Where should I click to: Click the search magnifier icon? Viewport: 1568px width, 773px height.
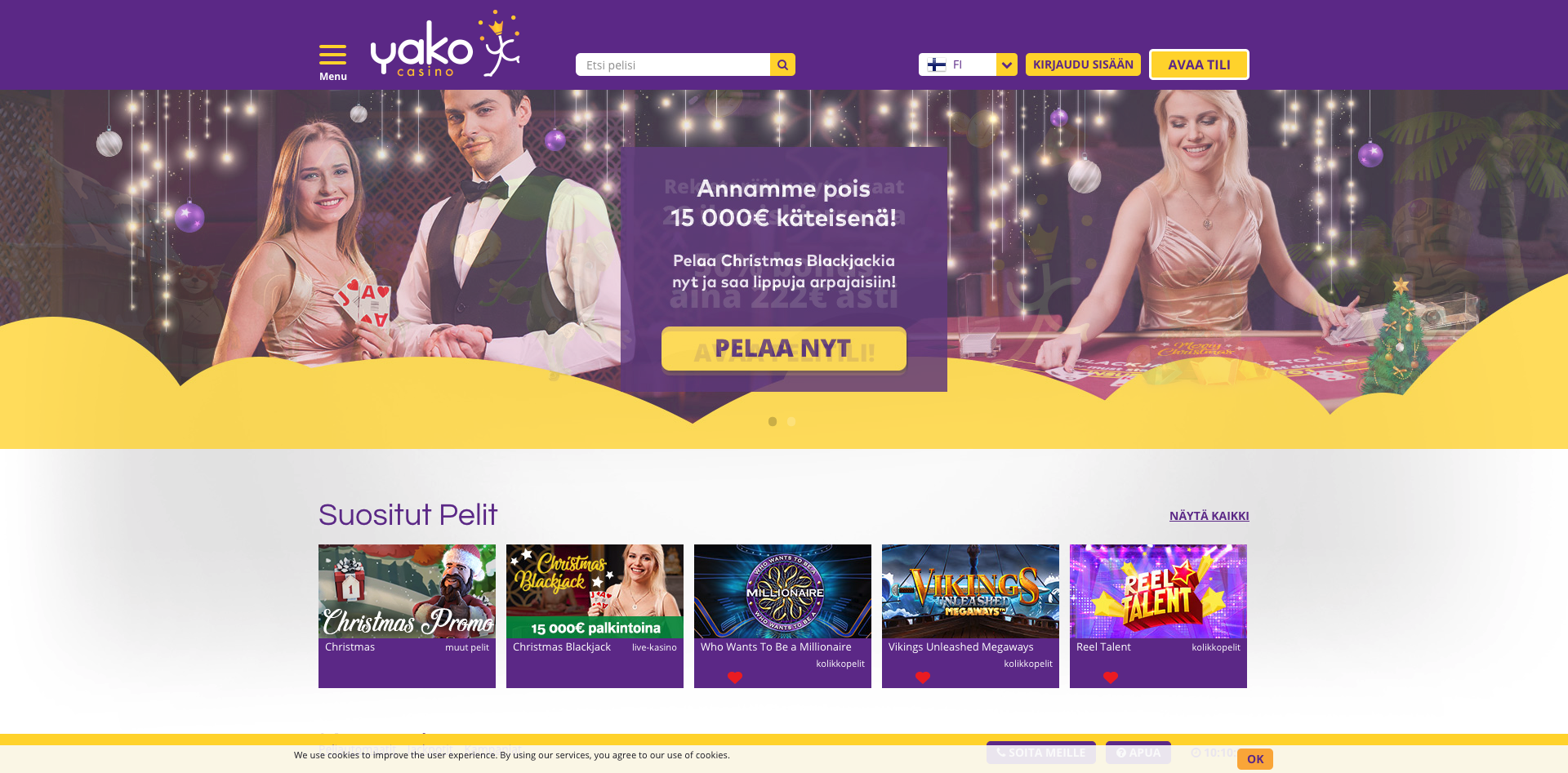coord(782,64)
